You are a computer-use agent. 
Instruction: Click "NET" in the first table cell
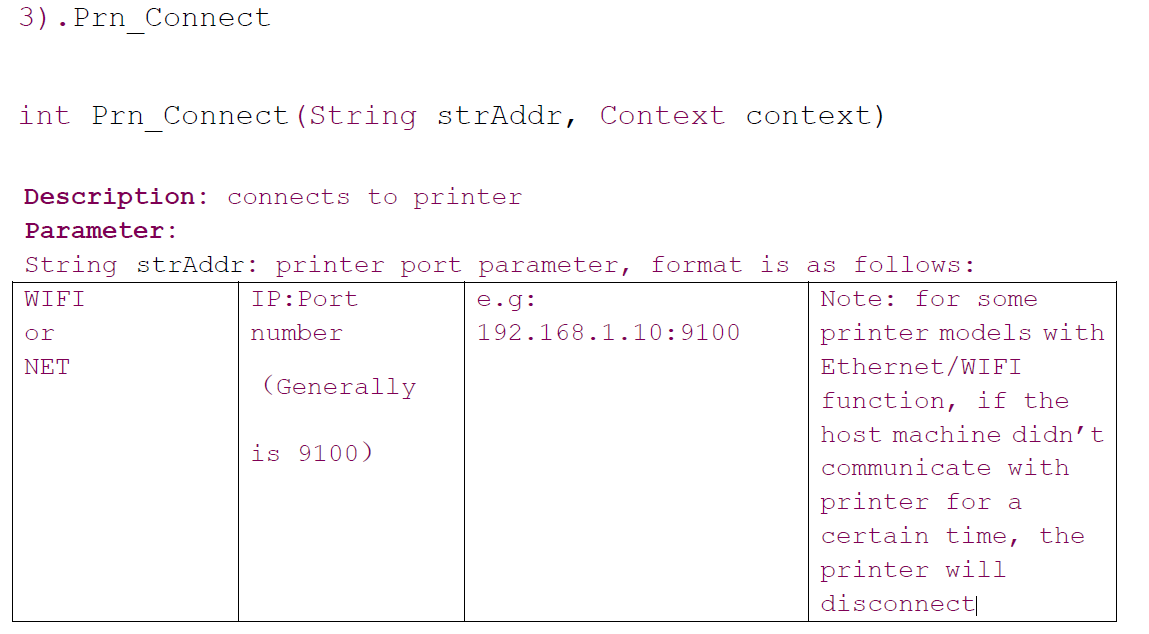coord(47,367)
